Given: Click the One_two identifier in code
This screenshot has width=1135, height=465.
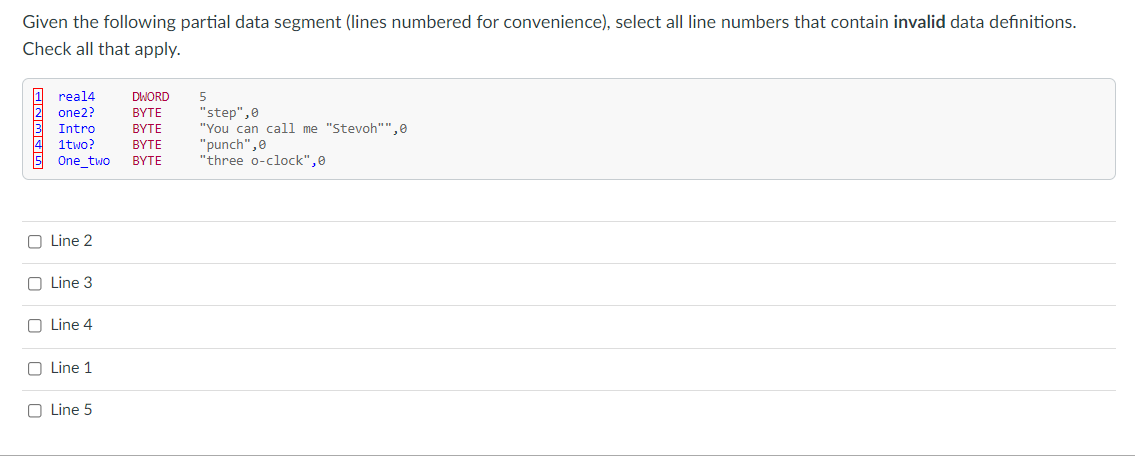Looking at the screenshot, I should (84, 161).
